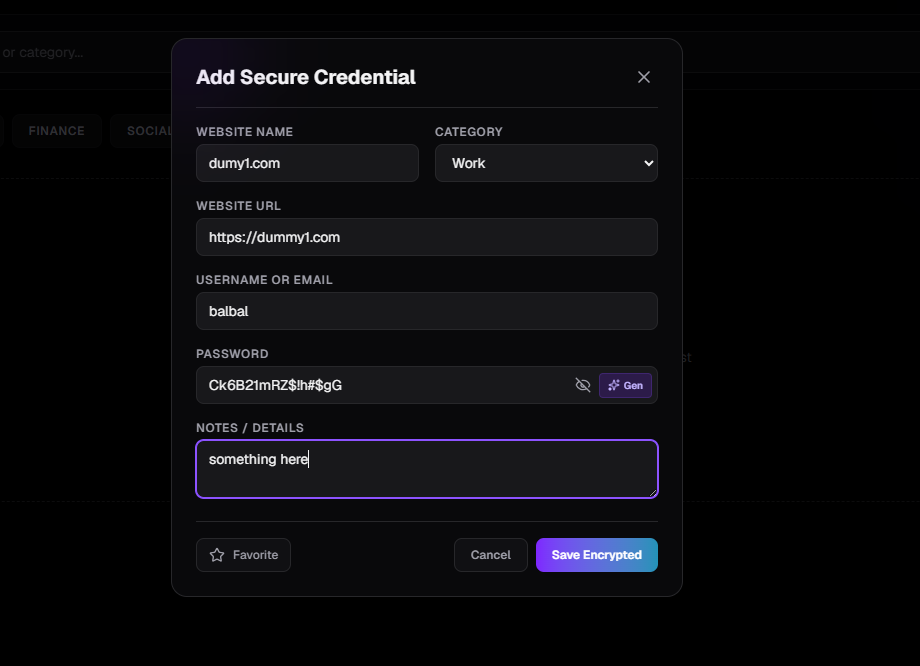
Task: Mark credential with the Favorite star
Action: pos(243,555)
